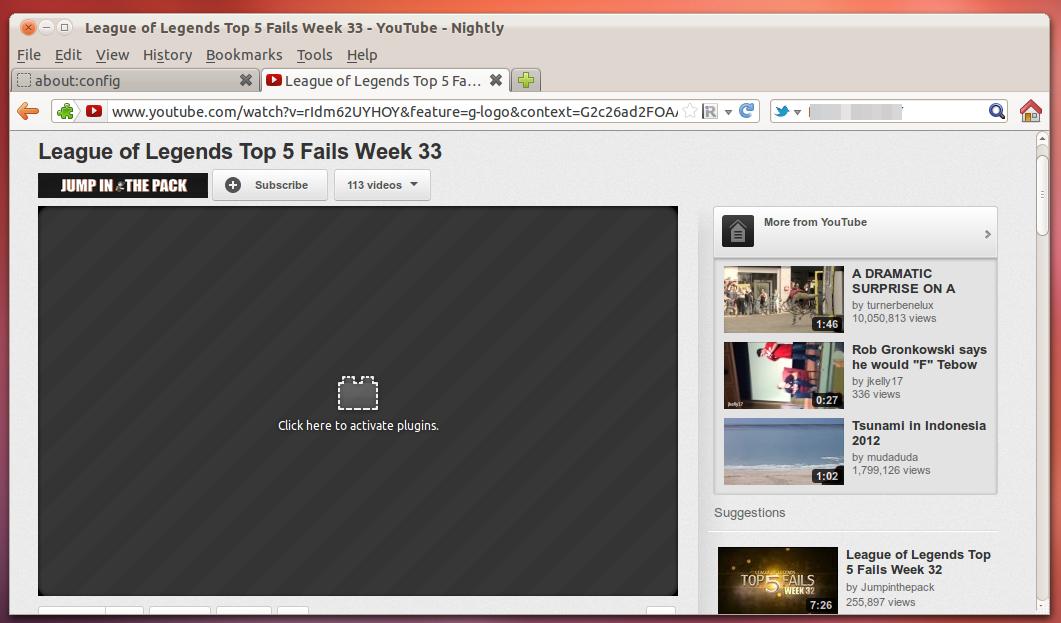Open the Bookmarks menu

coord(244,55)
